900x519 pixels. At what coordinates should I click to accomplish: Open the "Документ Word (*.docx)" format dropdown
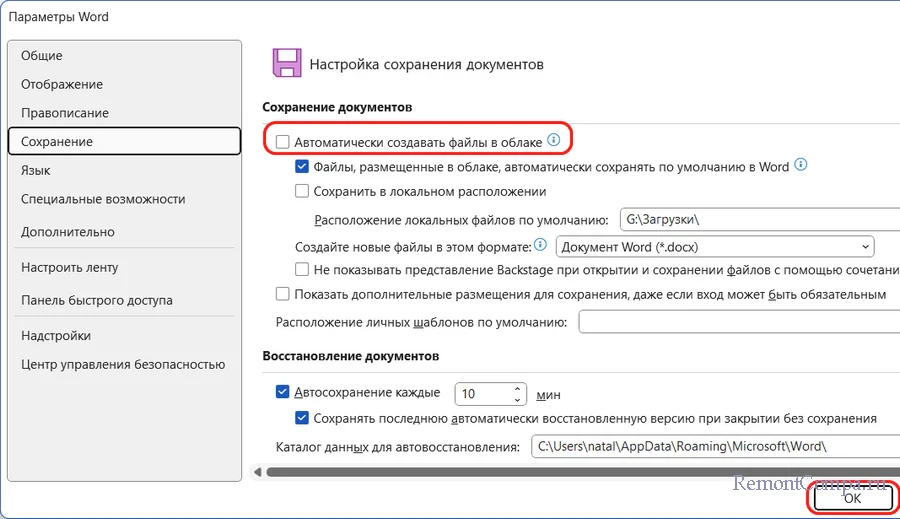(x=715, y=246)
